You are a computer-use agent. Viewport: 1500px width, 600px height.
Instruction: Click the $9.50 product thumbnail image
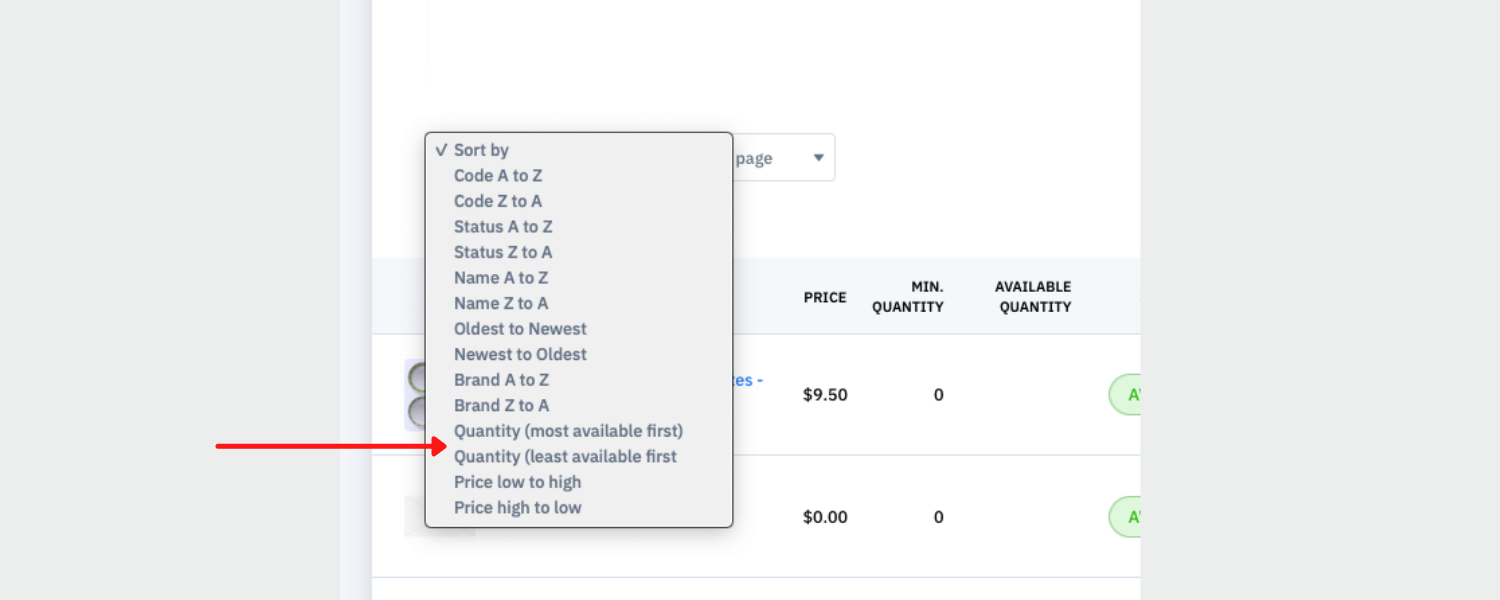click(415, 395)
